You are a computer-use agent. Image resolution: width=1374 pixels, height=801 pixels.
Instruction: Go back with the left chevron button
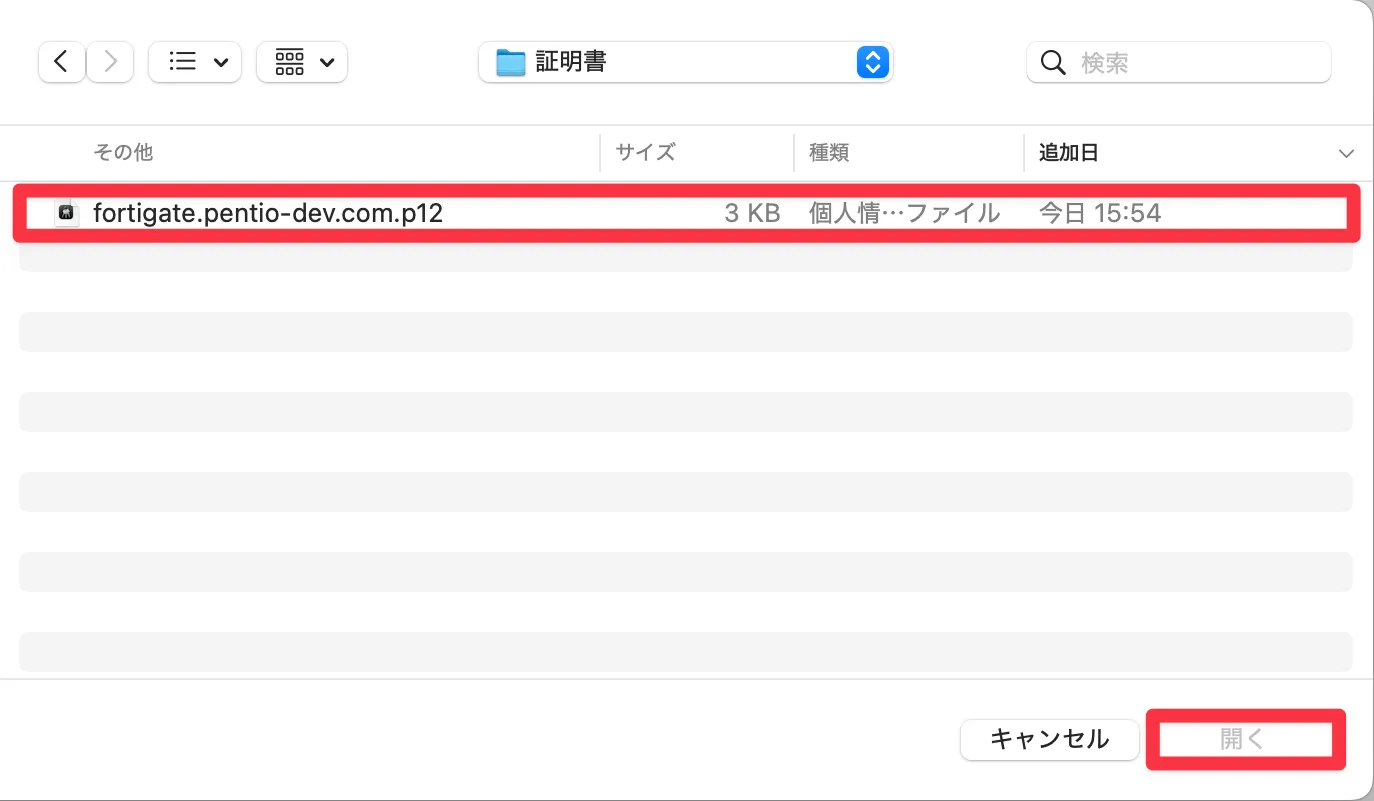pyautogui.click(x=61, y=62)
